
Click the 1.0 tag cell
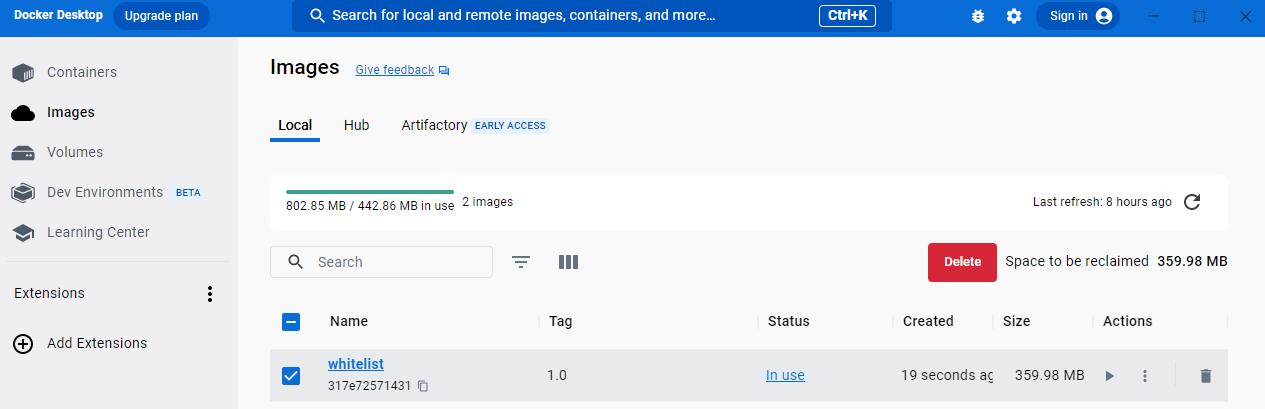point(557,376)
